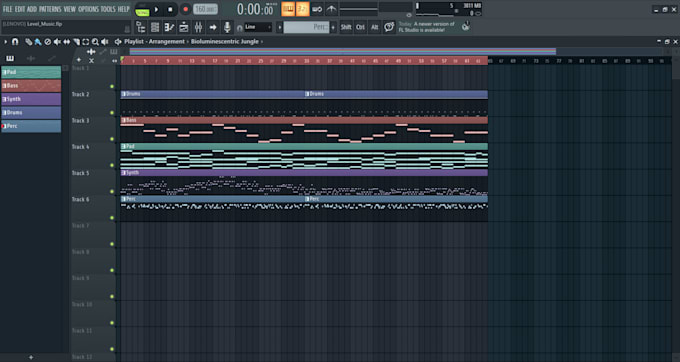Image resolution: width=680 pixels, height=362 pixels.
Task: Select the Pad pattern in picker
Action: pyautogui.click(x=31, y=72)
